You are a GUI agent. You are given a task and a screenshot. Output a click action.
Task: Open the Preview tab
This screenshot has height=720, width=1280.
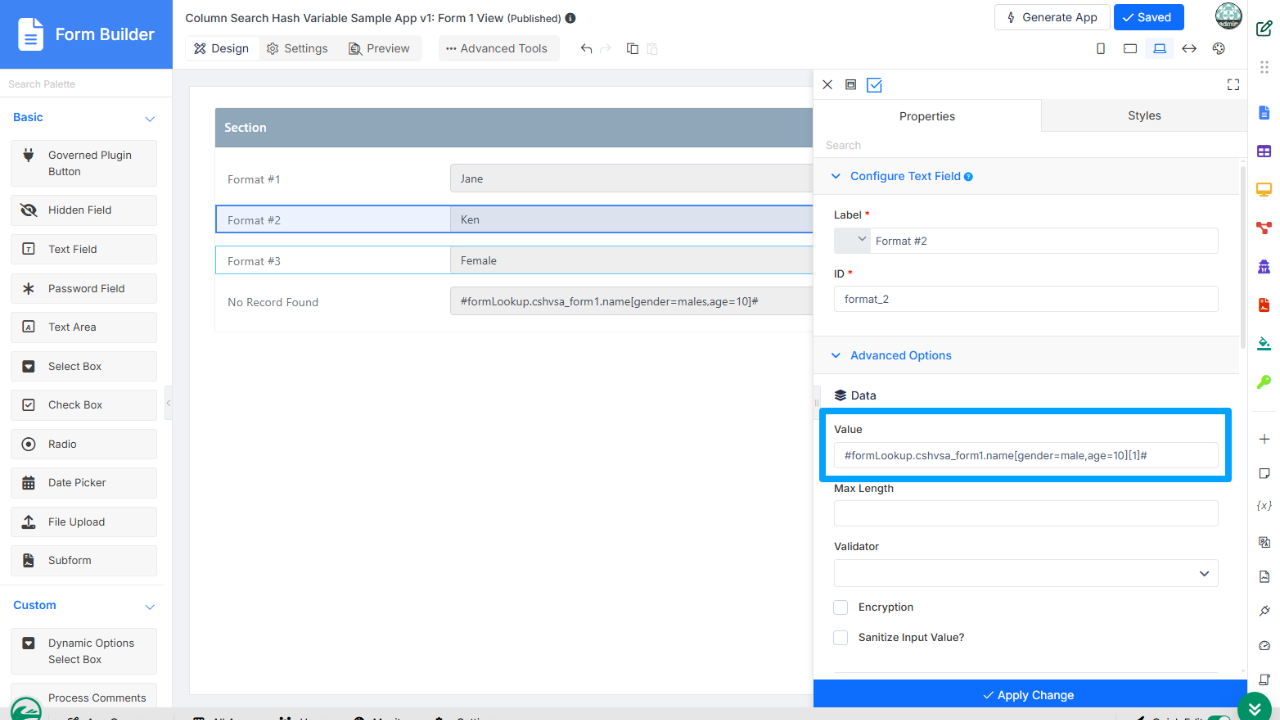coord(379,48)
